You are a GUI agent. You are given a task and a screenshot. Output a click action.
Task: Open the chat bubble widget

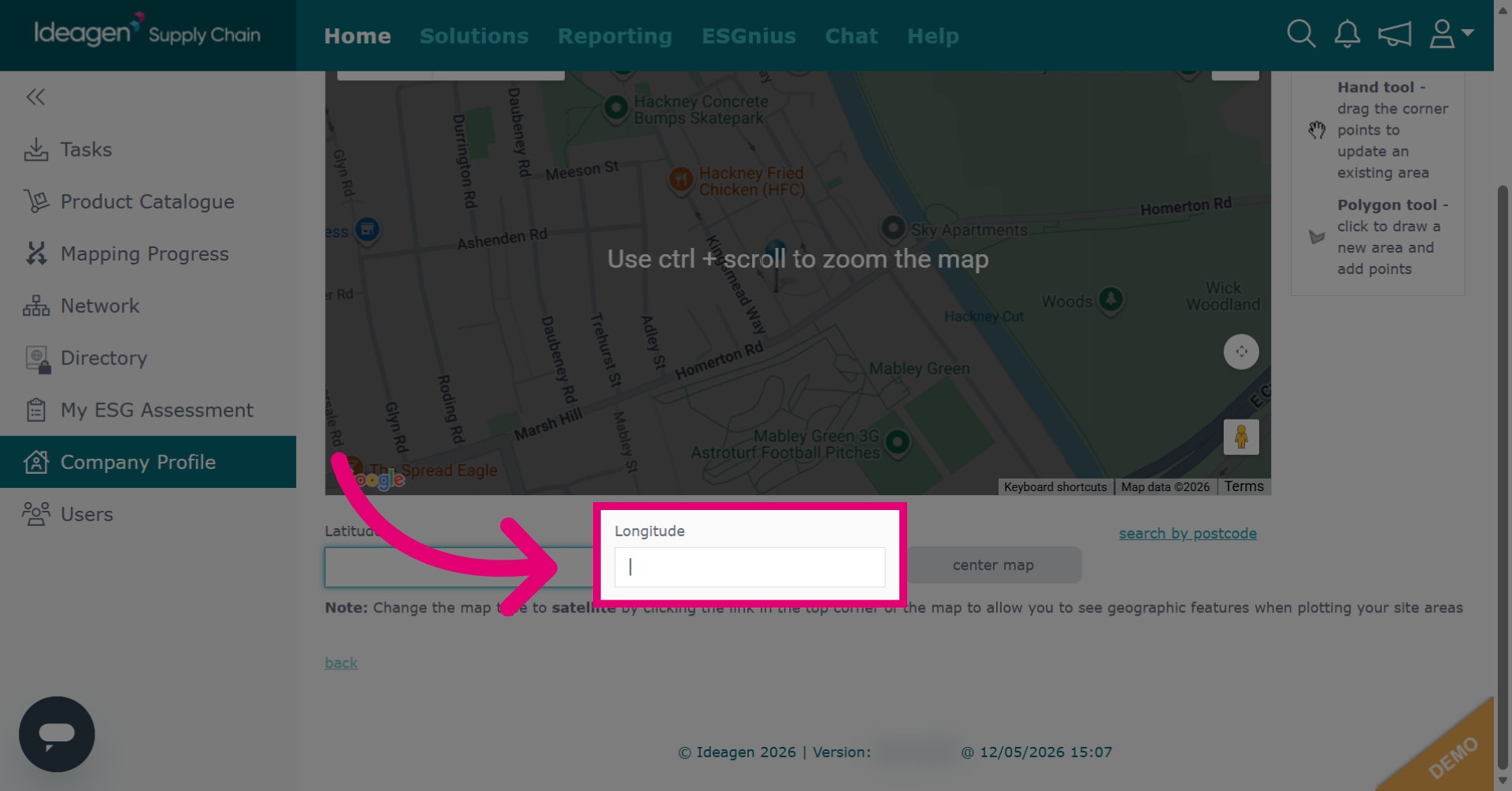(x=57, y=734)
